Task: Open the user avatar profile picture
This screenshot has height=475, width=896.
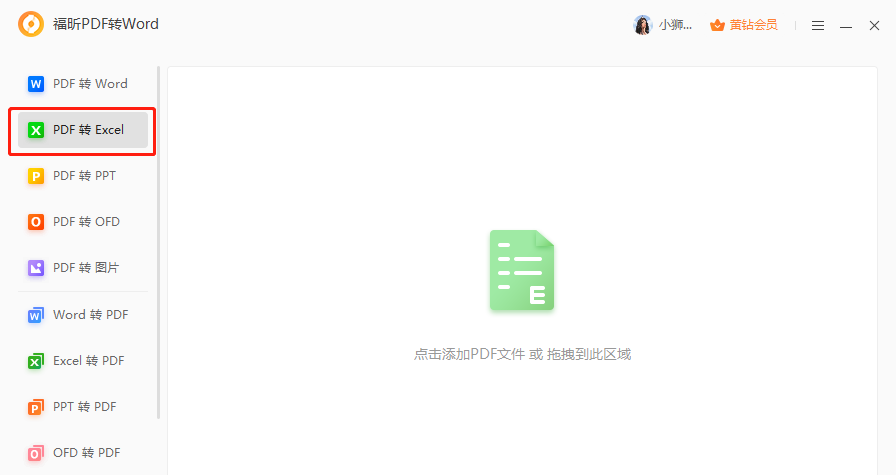Action: (643, 25)
